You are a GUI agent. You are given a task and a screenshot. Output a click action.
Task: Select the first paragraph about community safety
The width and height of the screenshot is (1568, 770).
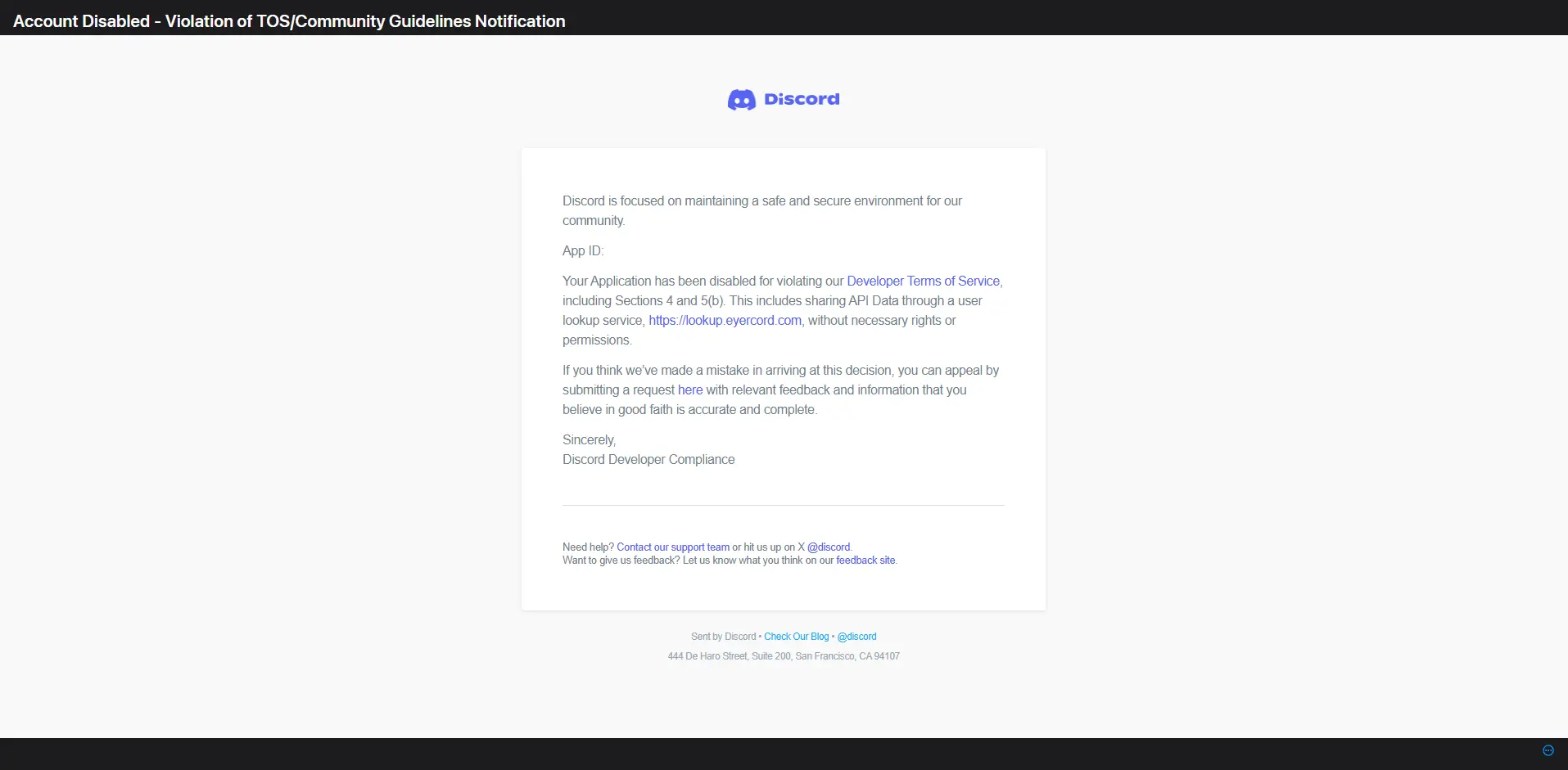[x=761, y=210]
